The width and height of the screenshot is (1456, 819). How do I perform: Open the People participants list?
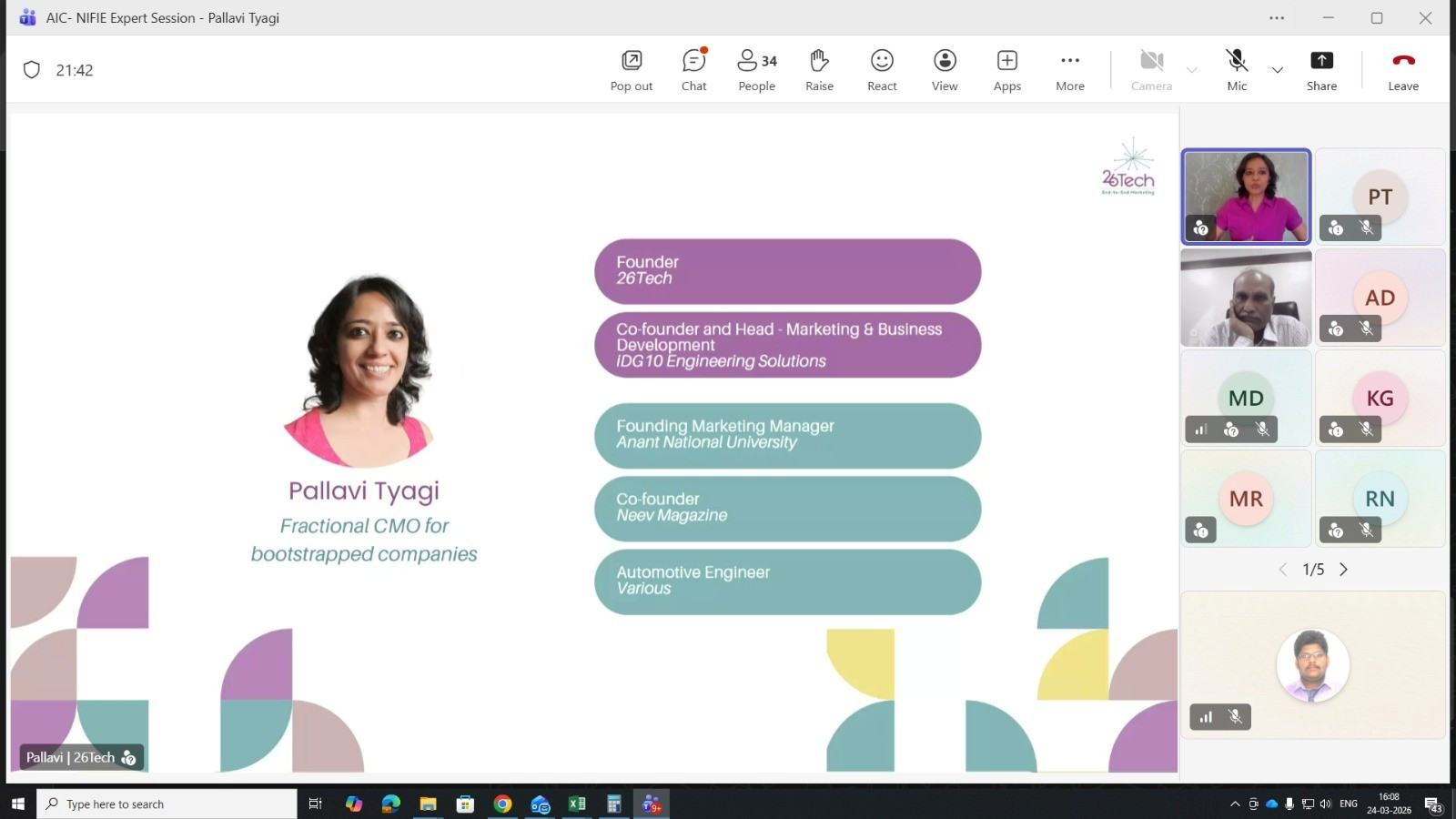[756, 70]
